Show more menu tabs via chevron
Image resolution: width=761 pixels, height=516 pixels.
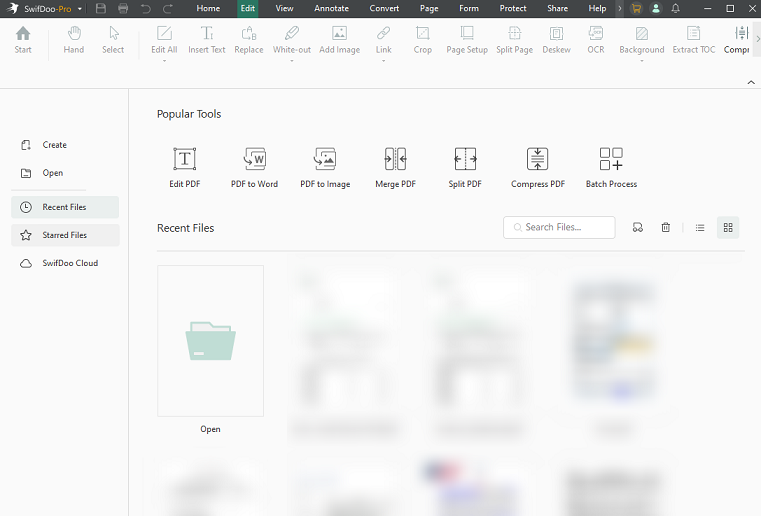pos(619,8)
